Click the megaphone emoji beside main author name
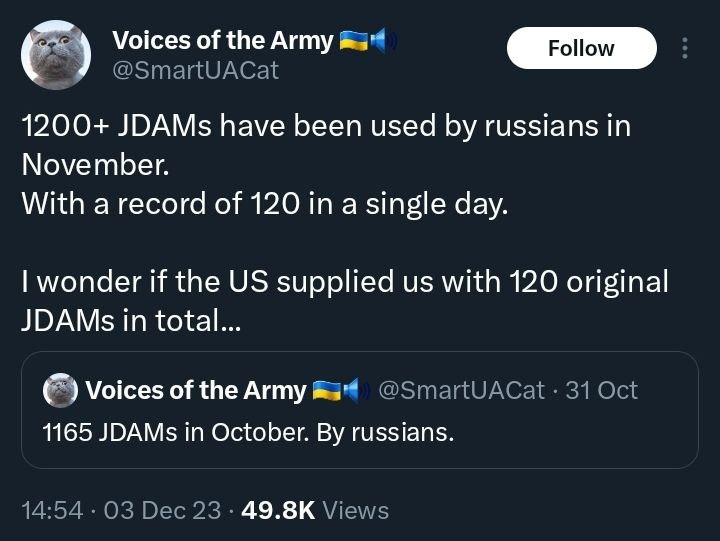 (383, 41)
